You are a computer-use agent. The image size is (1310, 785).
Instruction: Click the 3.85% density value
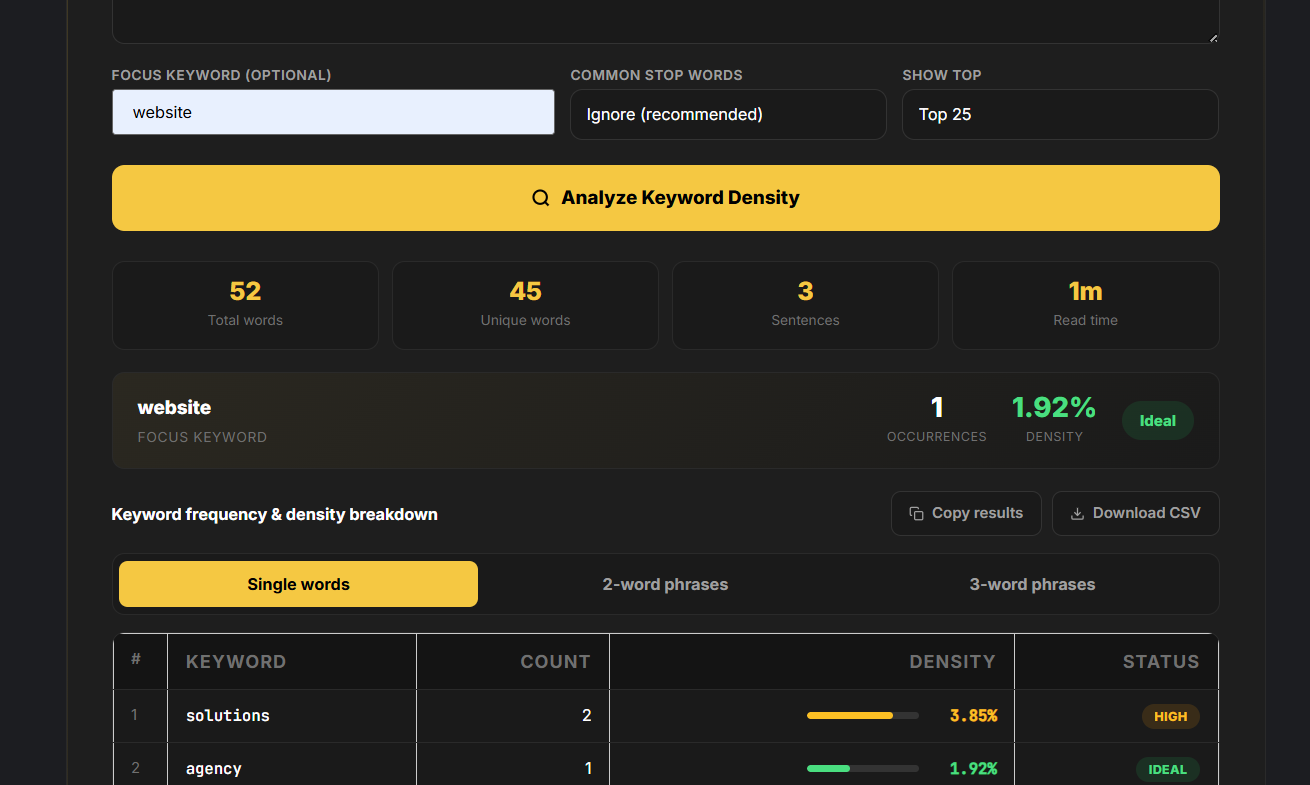973,716
